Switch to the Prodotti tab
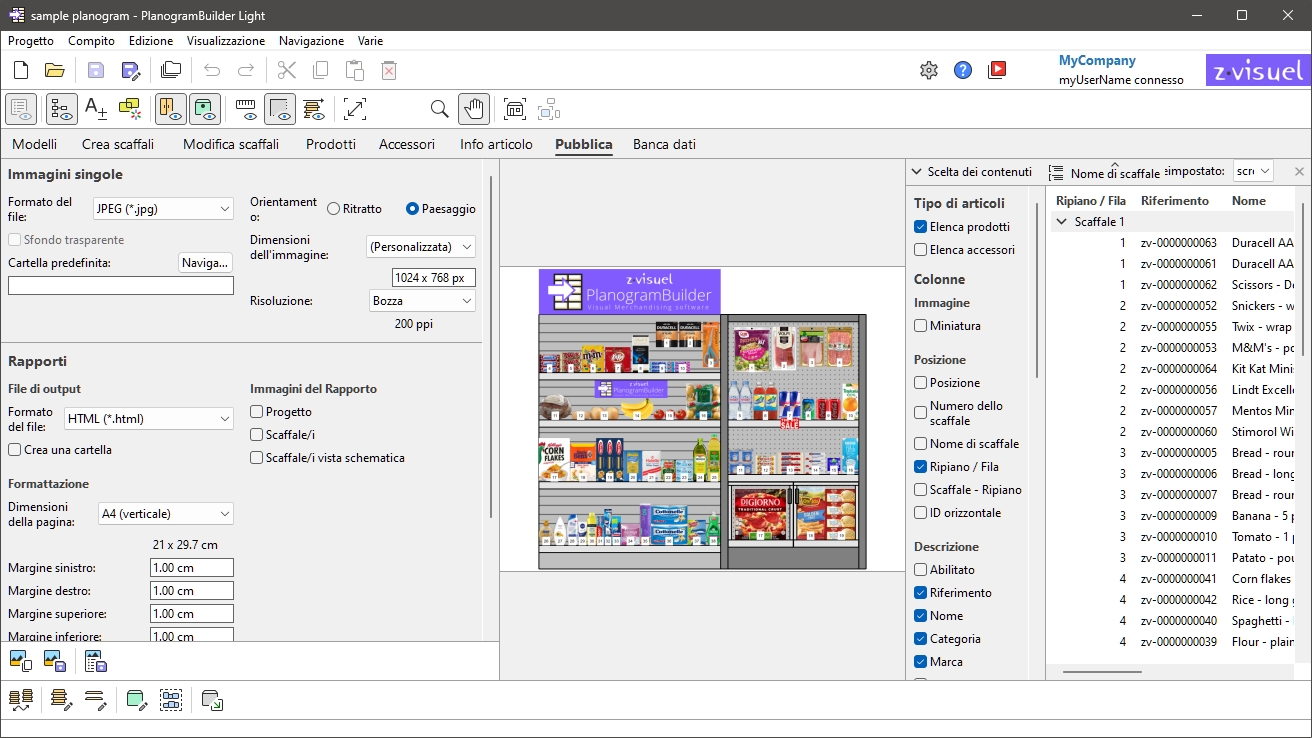 (x=331, y=144)
